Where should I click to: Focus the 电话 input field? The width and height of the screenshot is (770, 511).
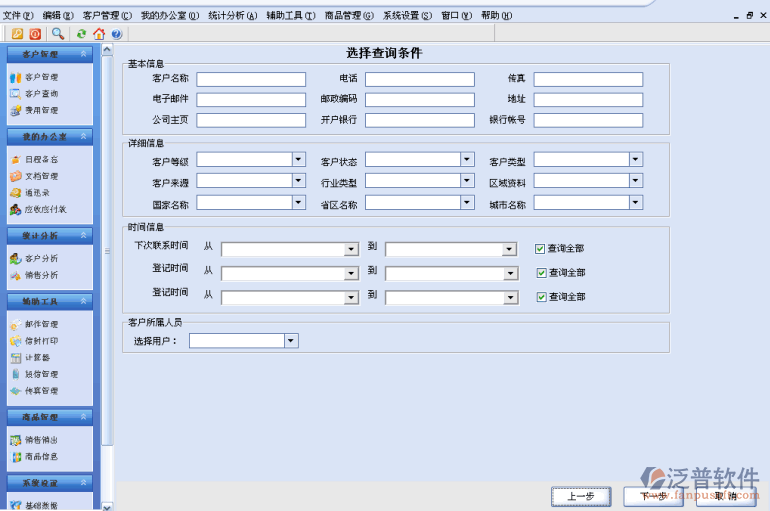(420, 79)
